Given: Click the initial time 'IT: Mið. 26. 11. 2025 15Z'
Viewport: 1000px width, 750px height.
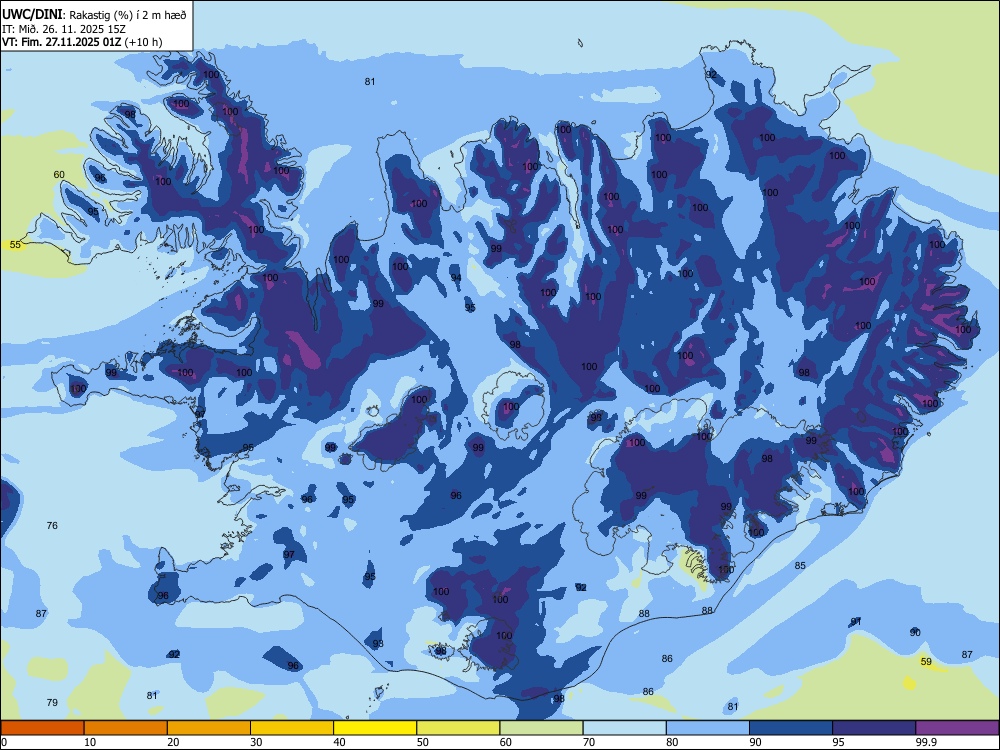Looking at the screenshot, I should pyautogui.click(x=64, y=29).
